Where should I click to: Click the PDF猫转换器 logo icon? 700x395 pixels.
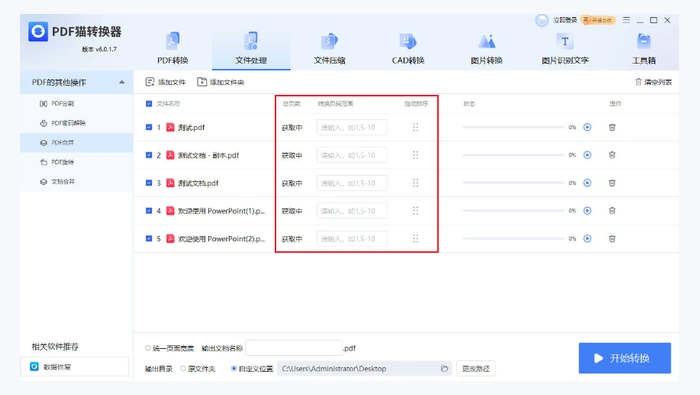tap(38, 32)
